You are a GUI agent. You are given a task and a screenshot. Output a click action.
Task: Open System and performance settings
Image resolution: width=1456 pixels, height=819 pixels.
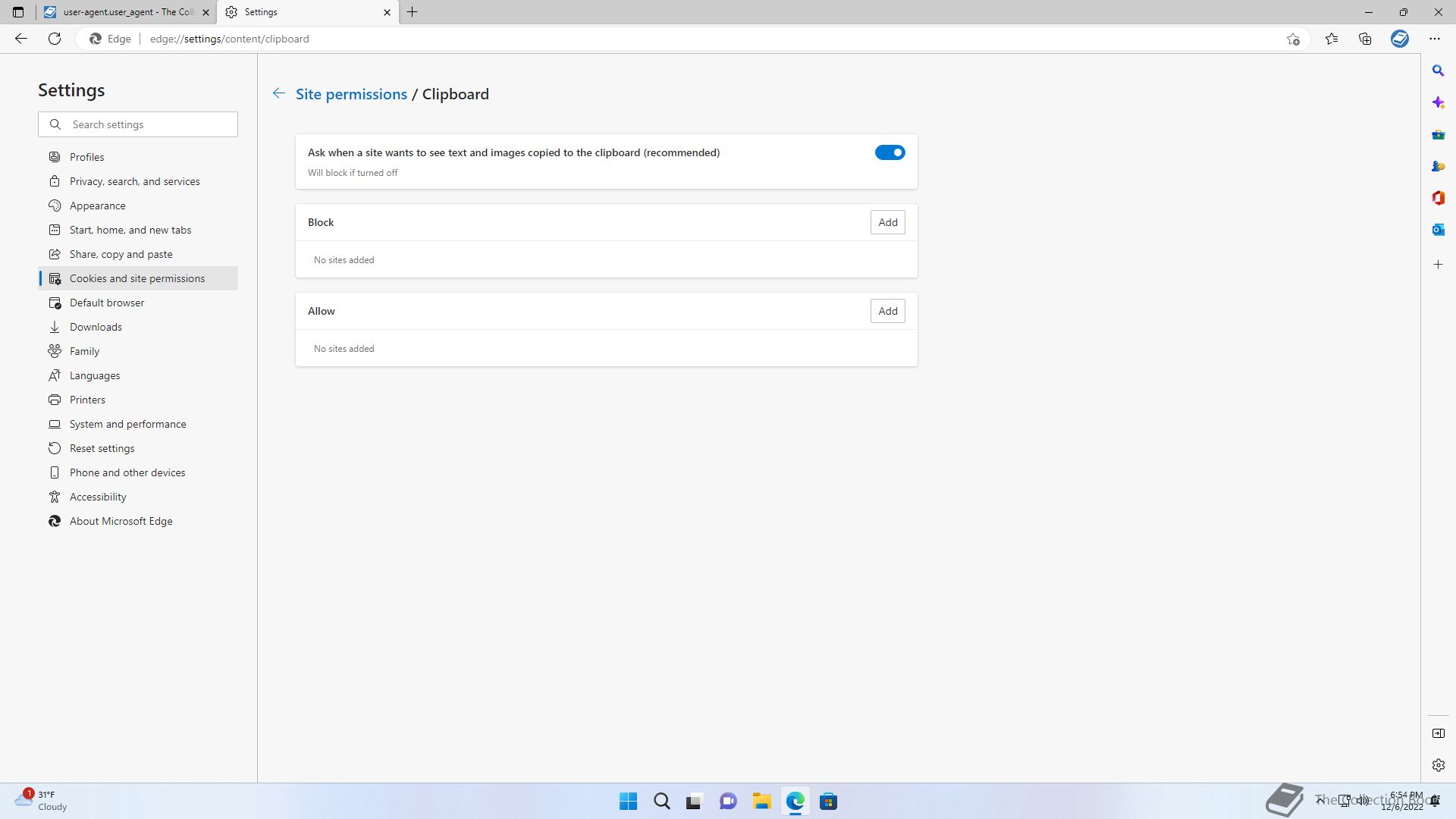(x=138, y=424)
